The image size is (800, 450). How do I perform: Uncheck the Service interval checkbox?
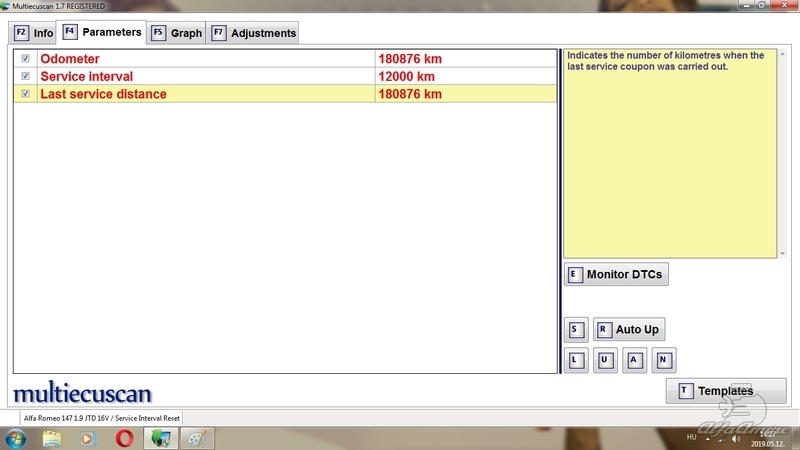26,76
